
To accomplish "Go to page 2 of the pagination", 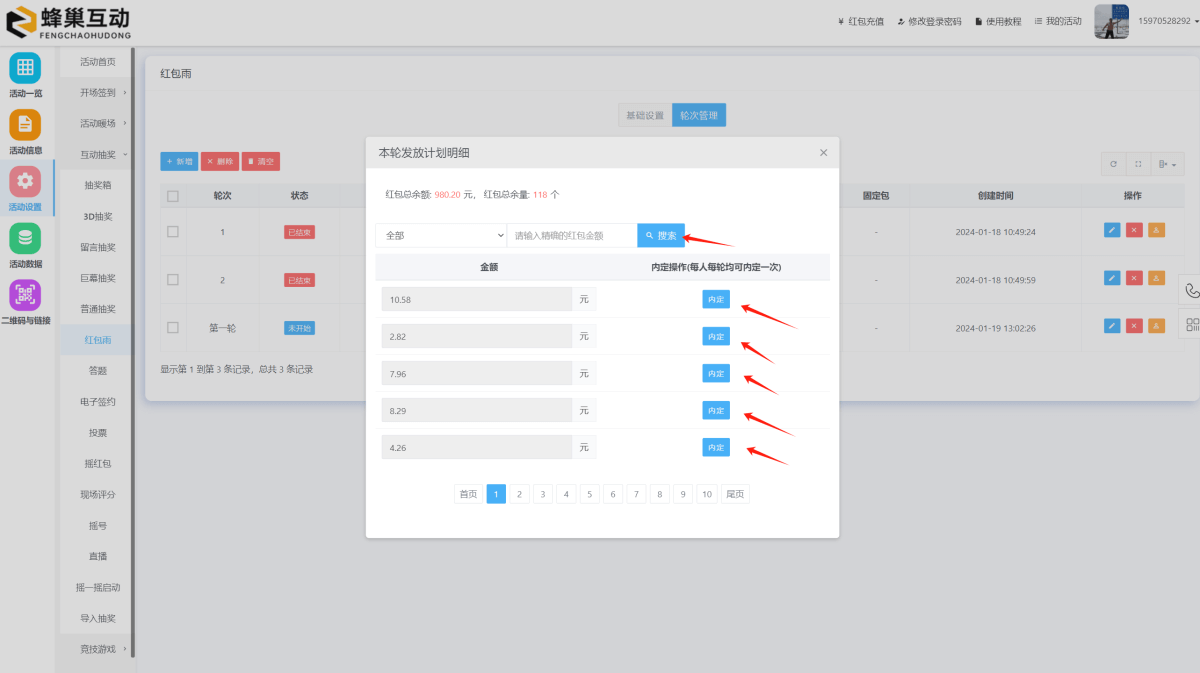I will click(520, 494).
